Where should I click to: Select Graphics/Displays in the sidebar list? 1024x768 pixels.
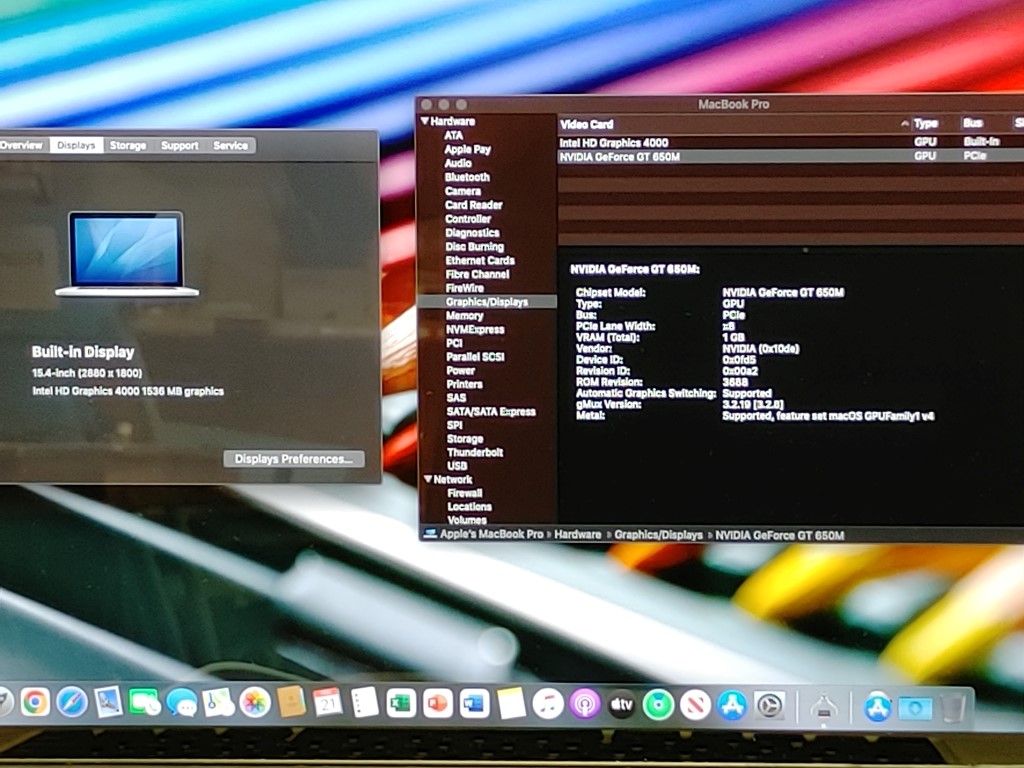point(487,302)
